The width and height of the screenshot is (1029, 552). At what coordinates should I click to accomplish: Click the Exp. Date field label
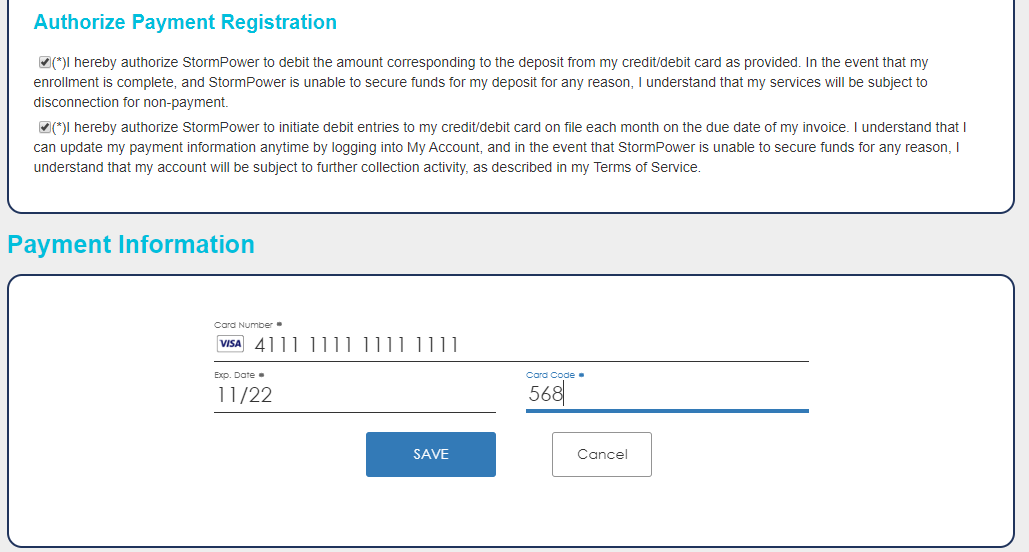(x=234, y=375)
